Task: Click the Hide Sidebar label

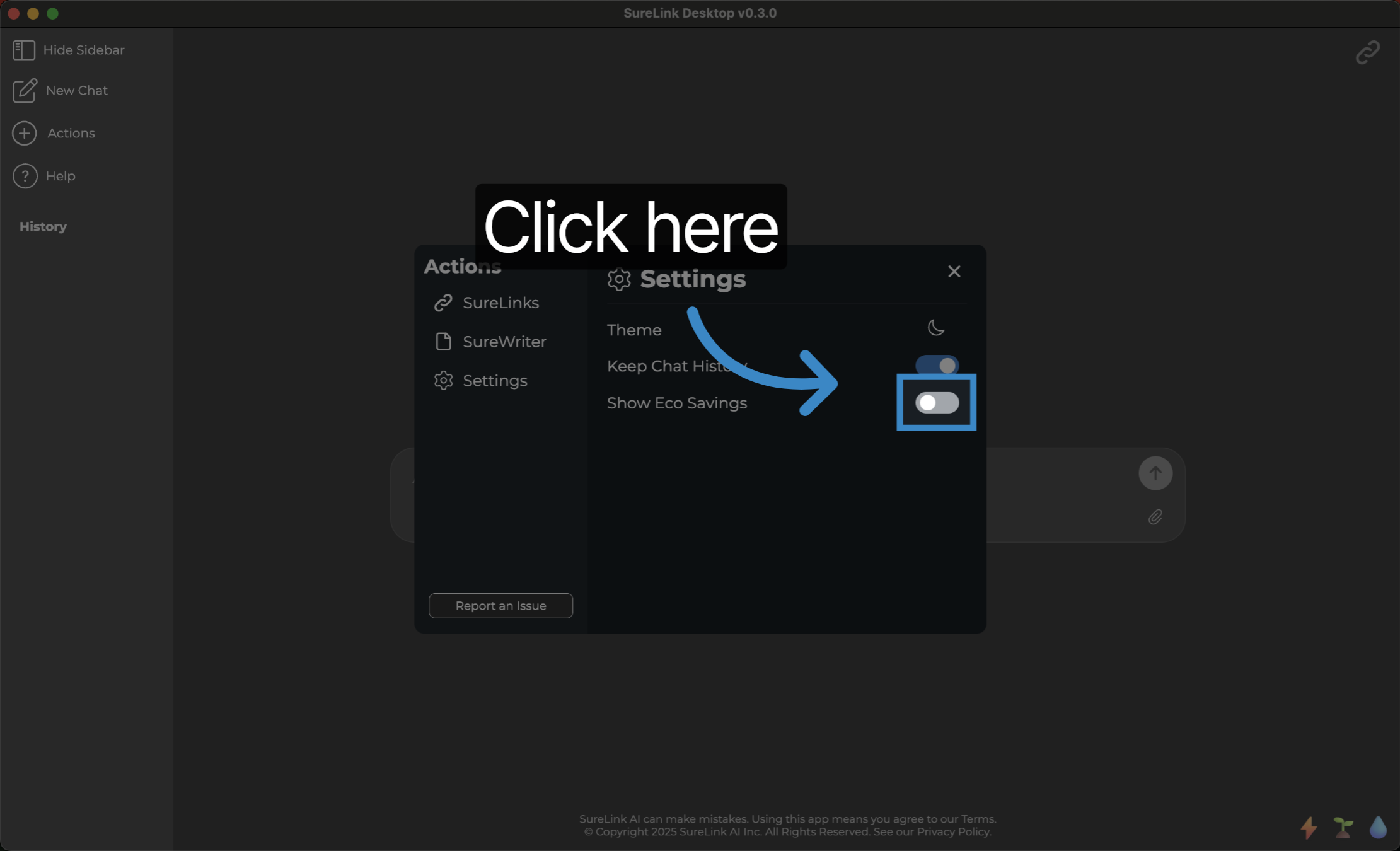Action: (84, 50)
